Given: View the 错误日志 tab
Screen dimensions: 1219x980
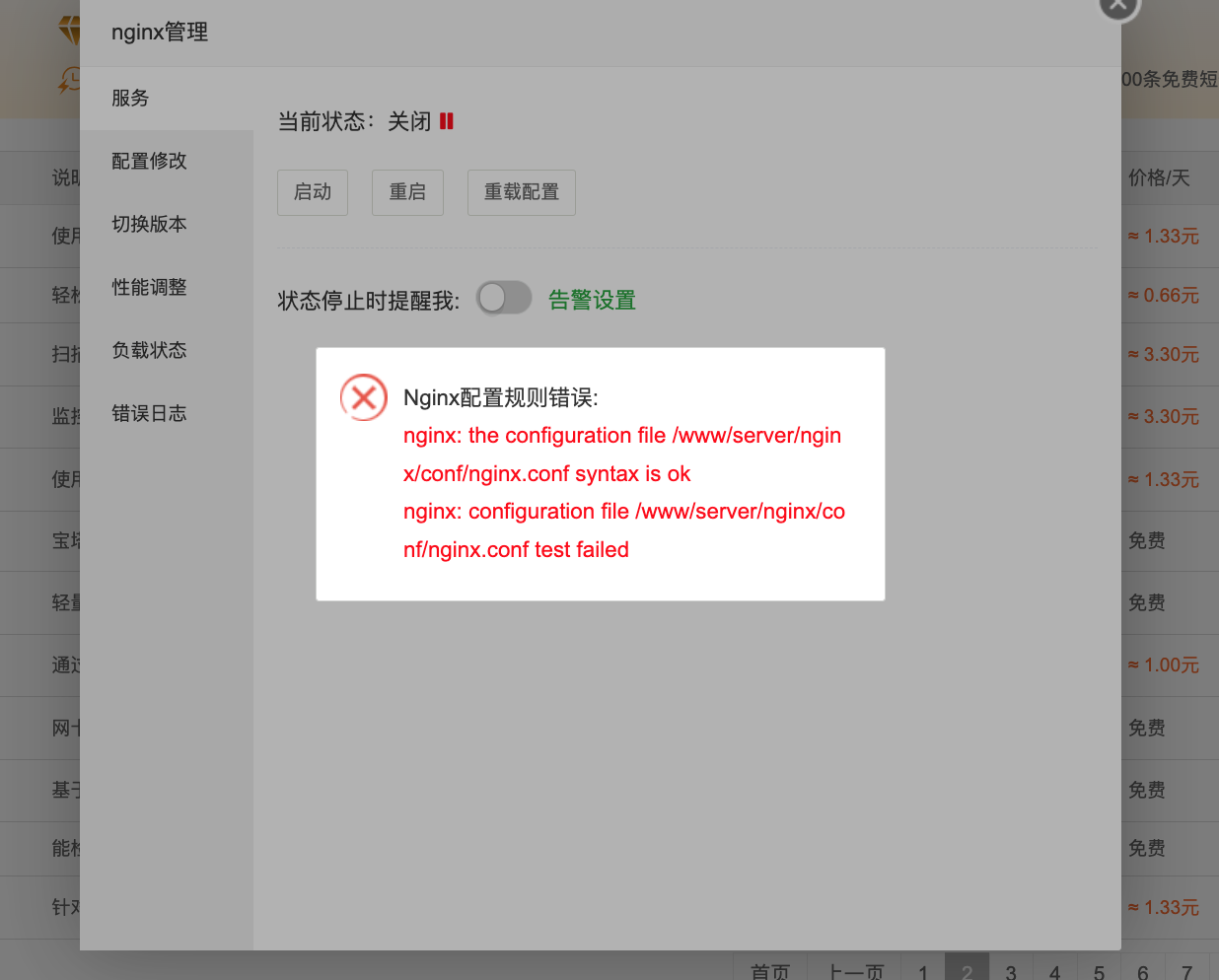Looking at the screenshot, I should point(167,413).
